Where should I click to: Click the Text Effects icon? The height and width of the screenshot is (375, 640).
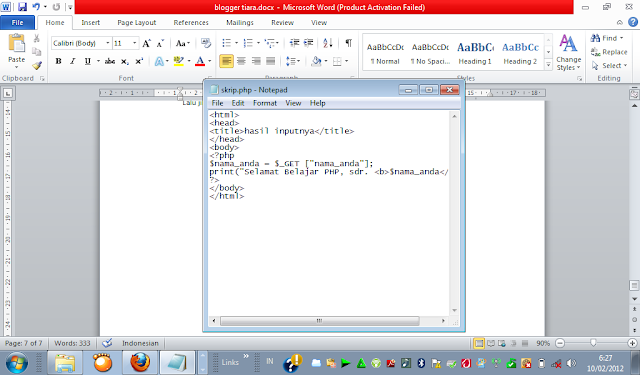[x=159, y=61]
